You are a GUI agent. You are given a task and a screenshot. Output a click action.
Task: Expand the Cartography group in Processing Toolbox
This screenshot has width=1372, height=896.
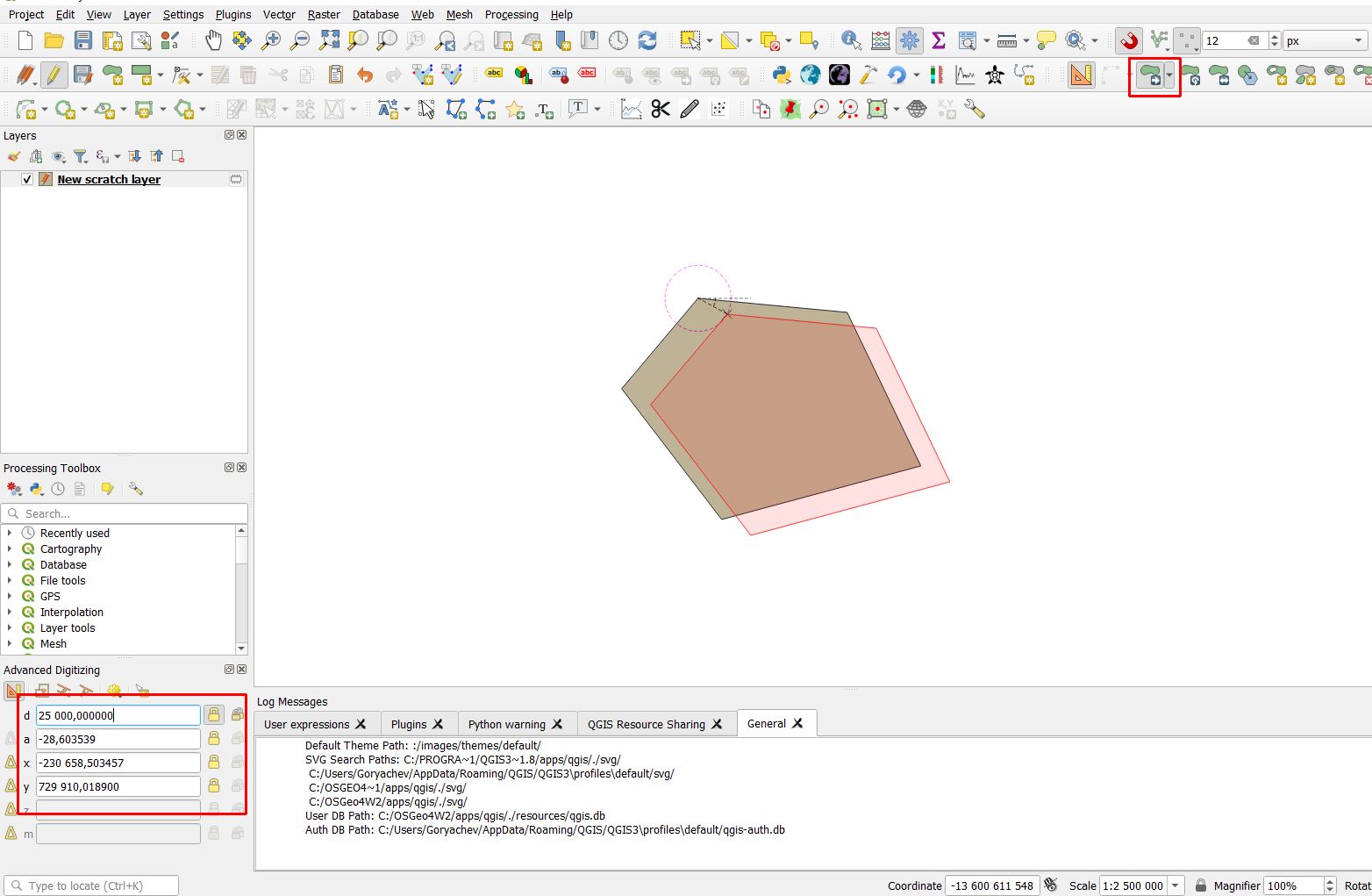(10, 548)
